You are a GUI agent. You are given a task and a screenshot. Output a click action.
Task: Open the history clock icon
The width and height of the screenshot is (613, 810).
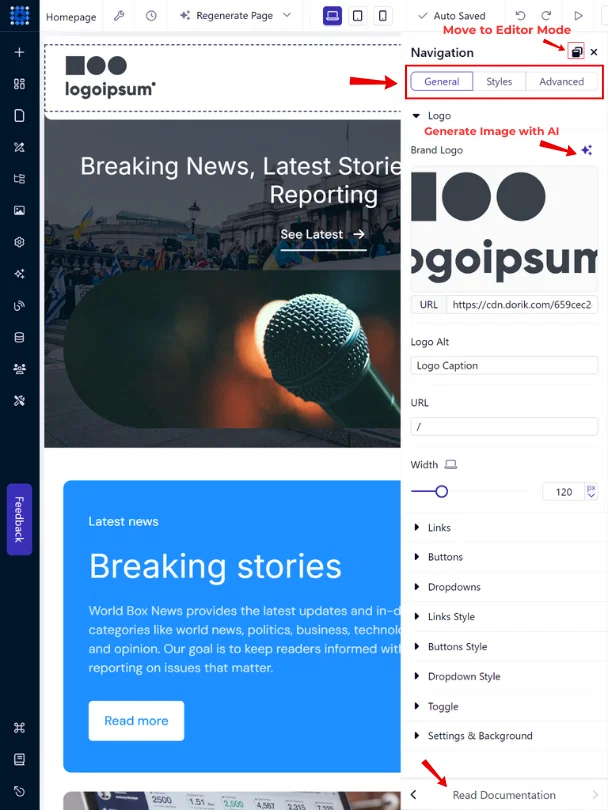click(x=151, y=16)
